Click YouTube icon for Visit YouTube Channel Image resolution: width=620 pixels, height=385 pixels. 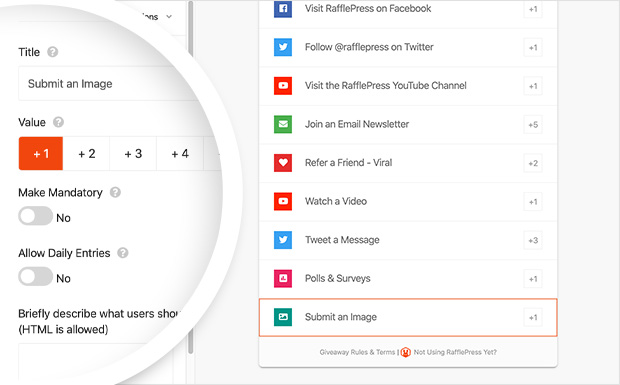coord(283,85)
